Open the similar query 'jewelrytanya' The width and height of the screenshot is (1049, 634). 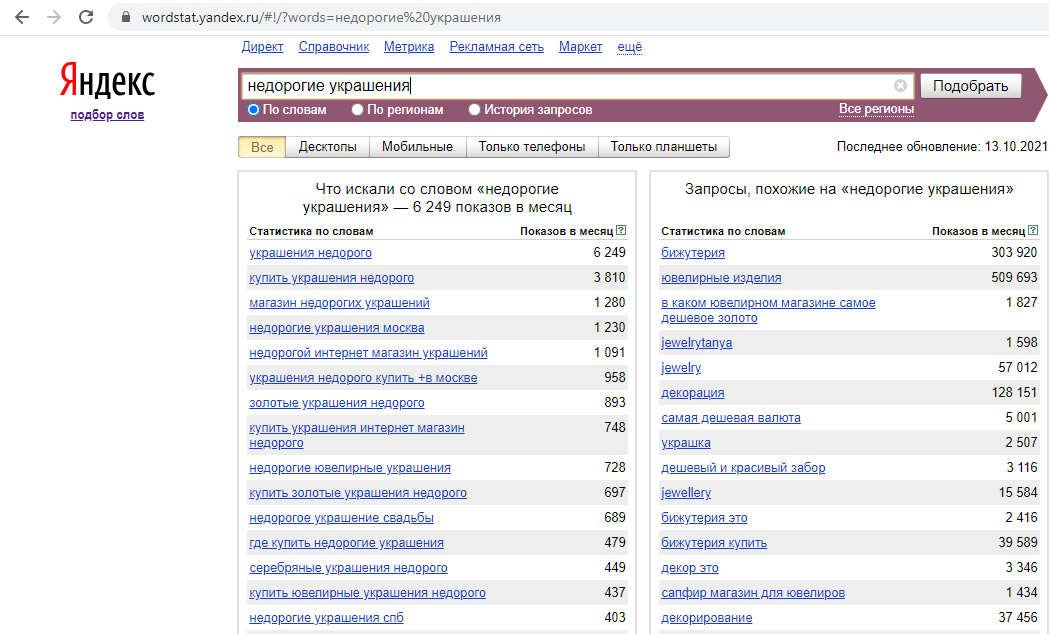click(x=696, y=342)
